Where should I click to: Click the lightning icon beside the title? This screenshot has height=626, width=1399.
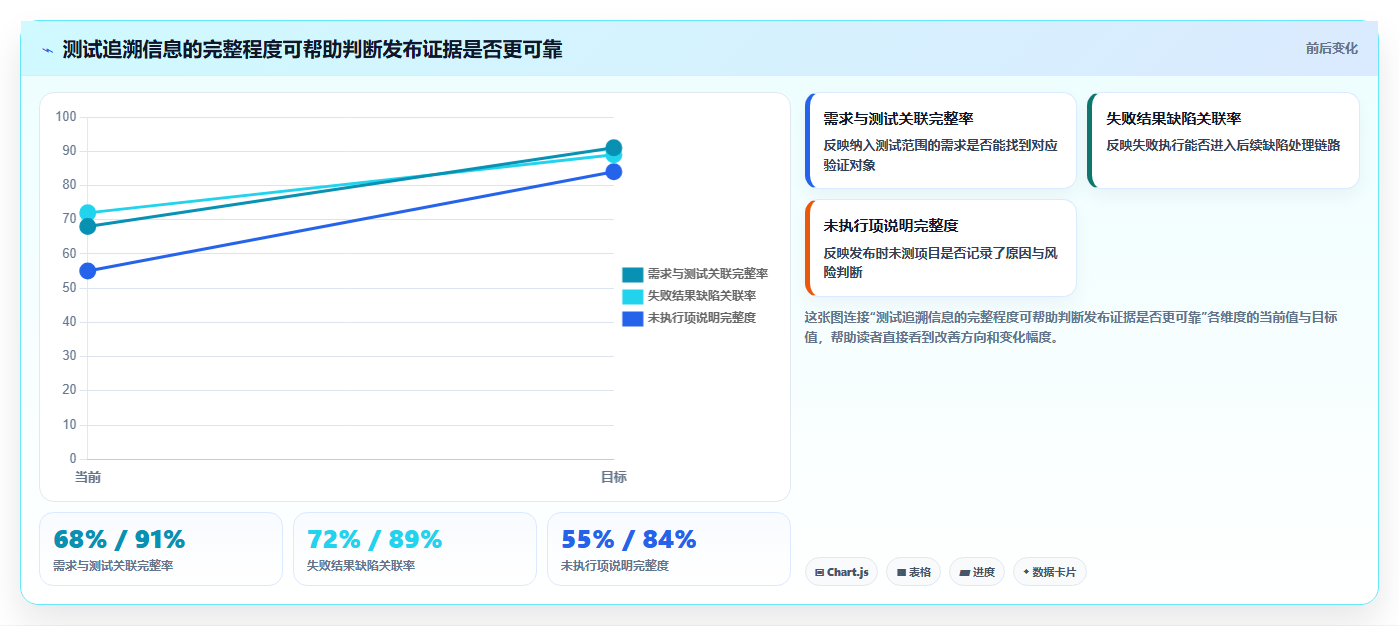tap(48, 50)
